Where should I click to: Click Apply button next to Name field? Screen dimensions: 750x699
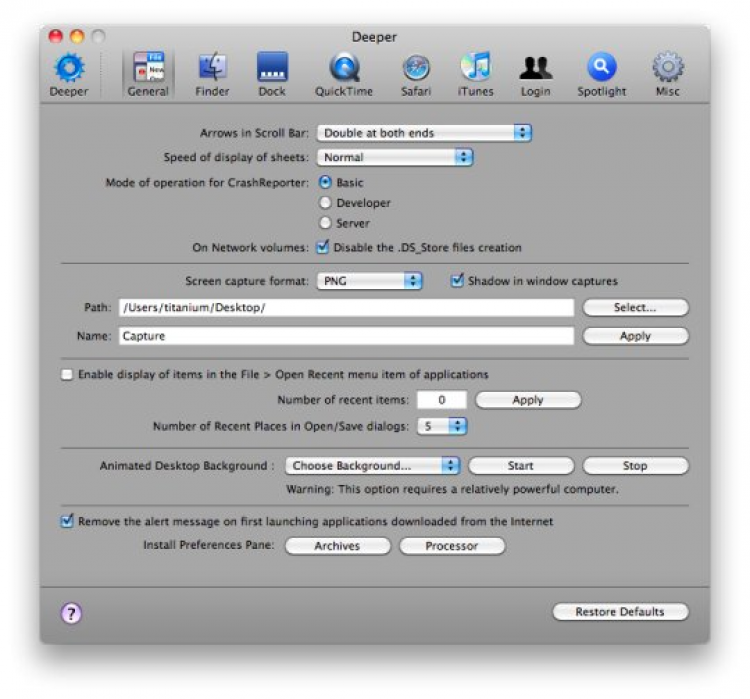pyautogui.click(x=636, y=336)
